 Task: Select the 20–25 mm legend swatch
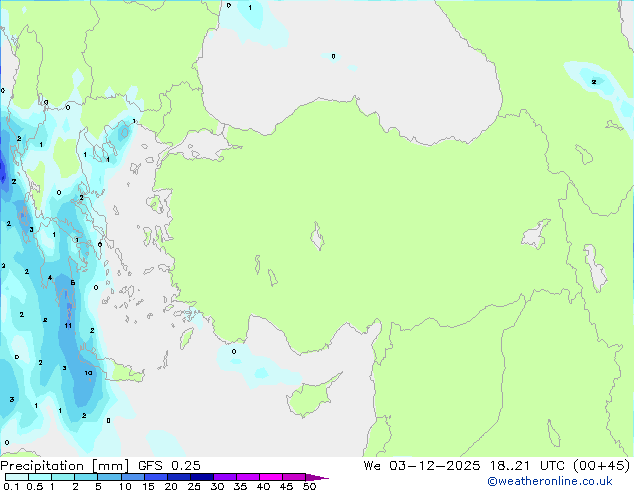coord(179,477)
